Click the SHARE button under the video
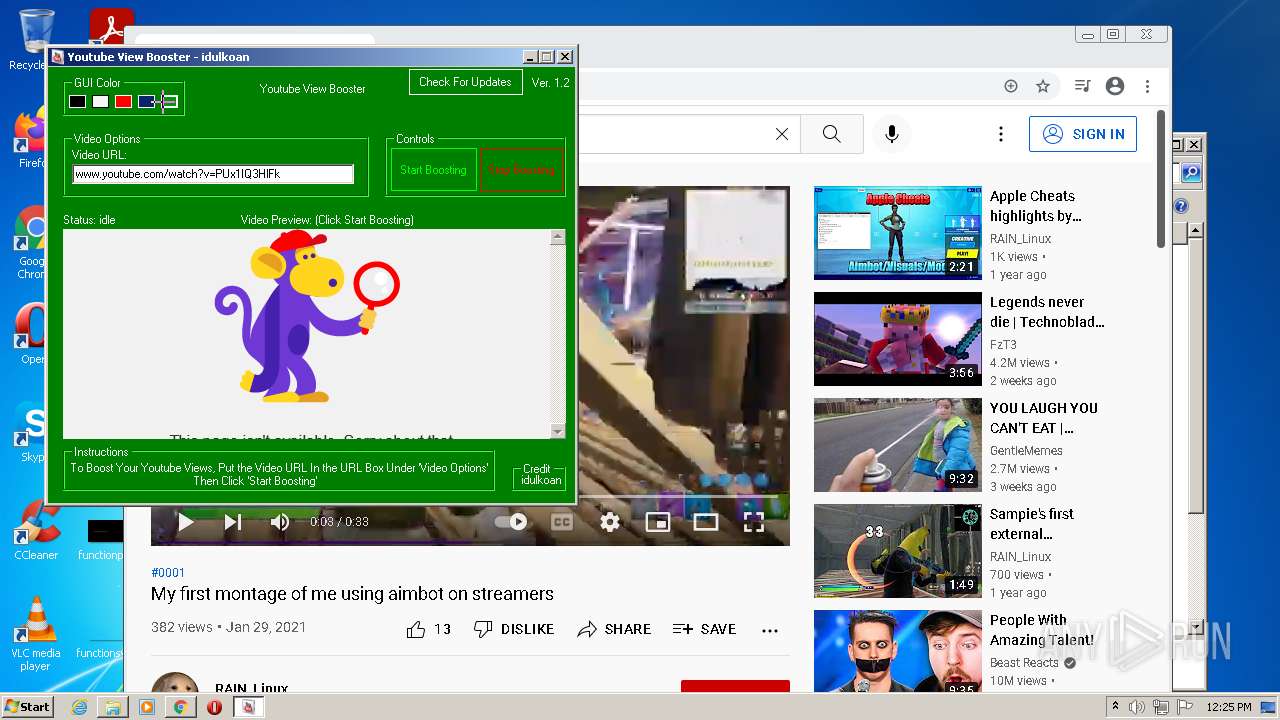 [x=614, y=629]
